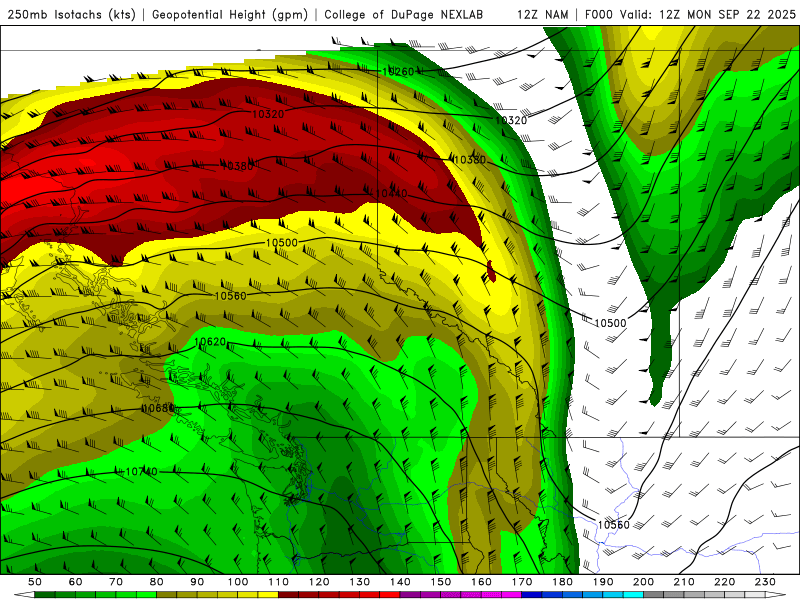Click the 160 kts legend value

point(481,582)
